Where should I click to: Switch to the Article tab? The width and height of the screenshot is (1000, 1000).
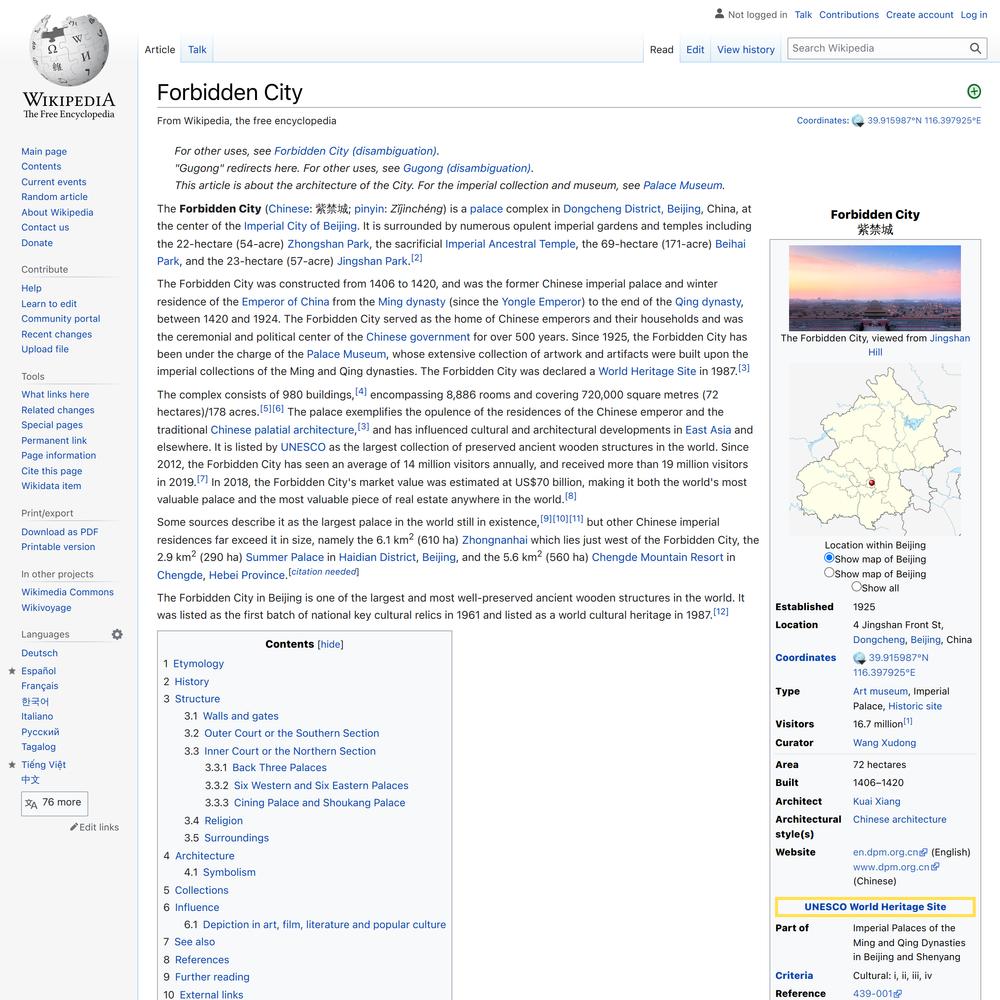pyautogui.click(x=159, y=50)
